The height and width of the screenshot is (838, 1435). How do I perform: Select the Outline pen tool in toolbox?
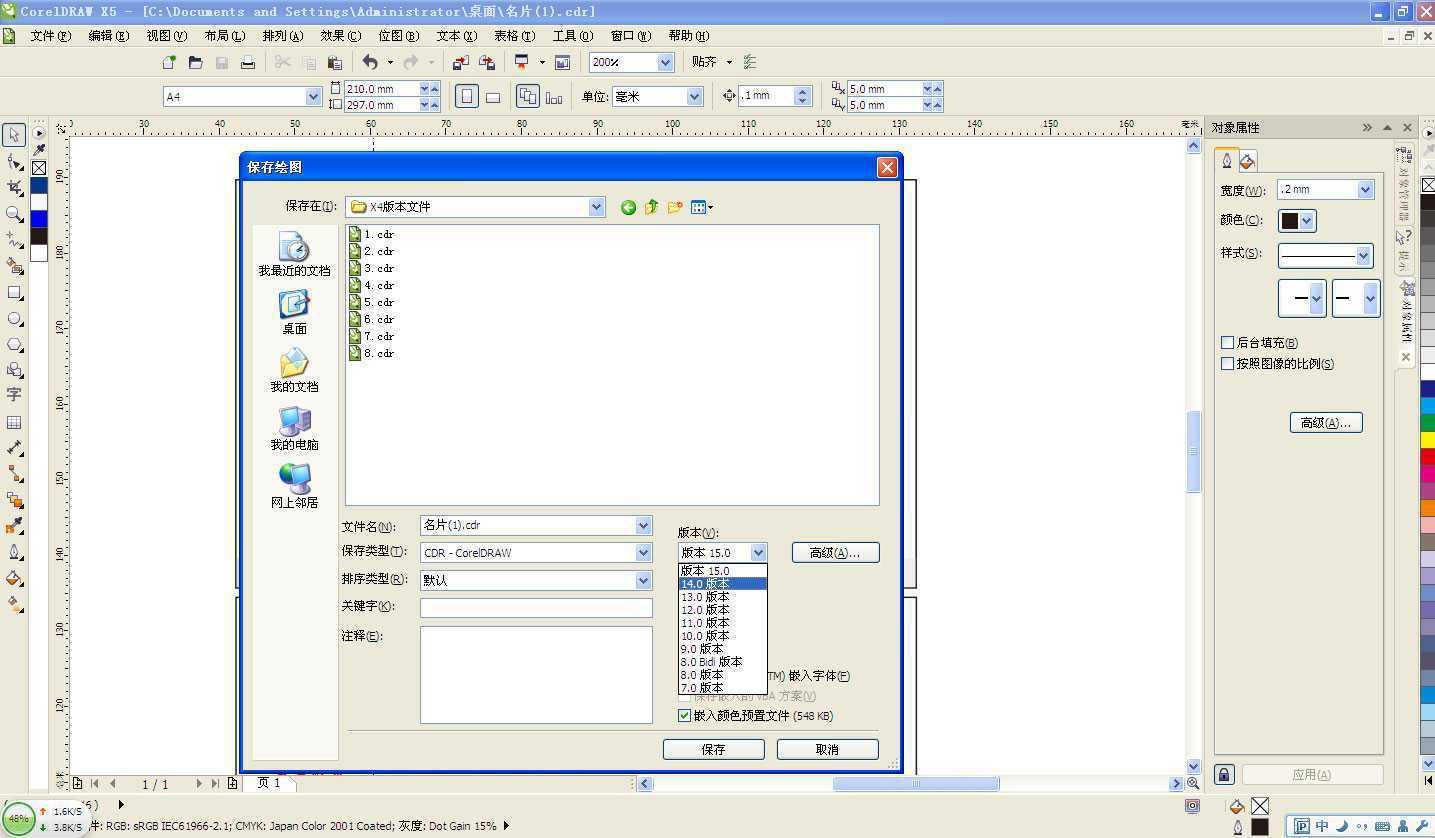tap(14, 552)
